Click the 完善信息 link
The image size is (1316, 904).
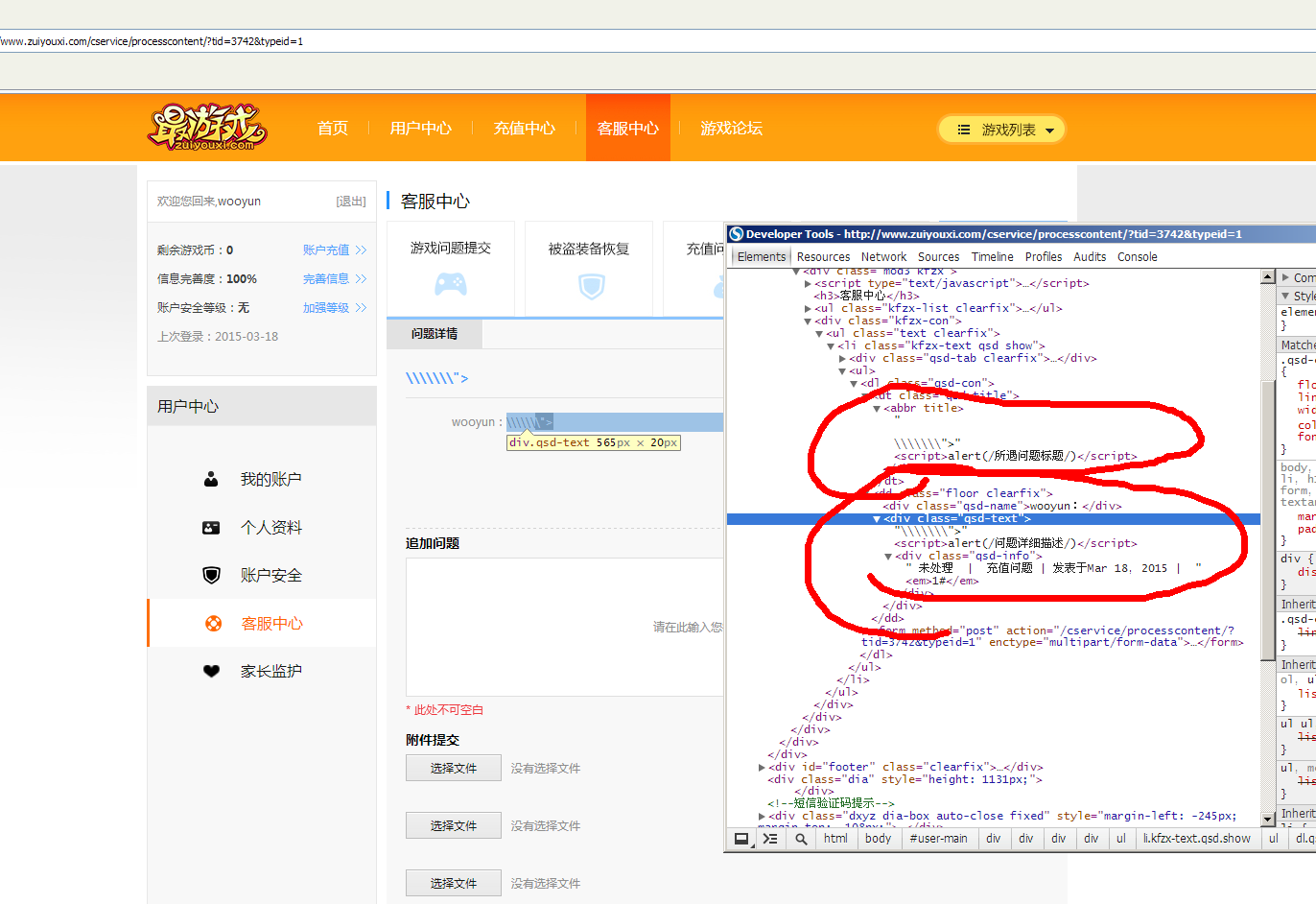click(x=326, y=279)
